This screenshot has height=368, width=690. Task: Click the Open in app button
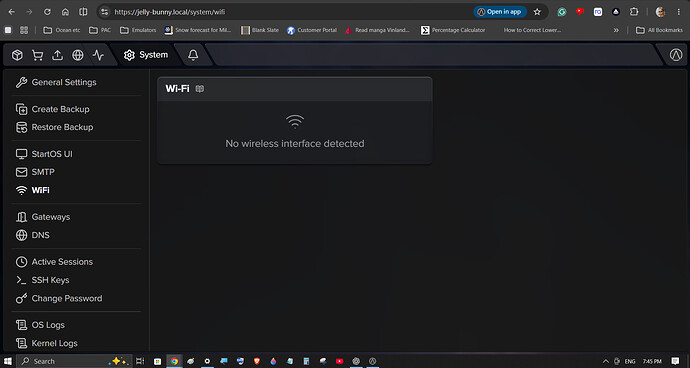(500, 12)
